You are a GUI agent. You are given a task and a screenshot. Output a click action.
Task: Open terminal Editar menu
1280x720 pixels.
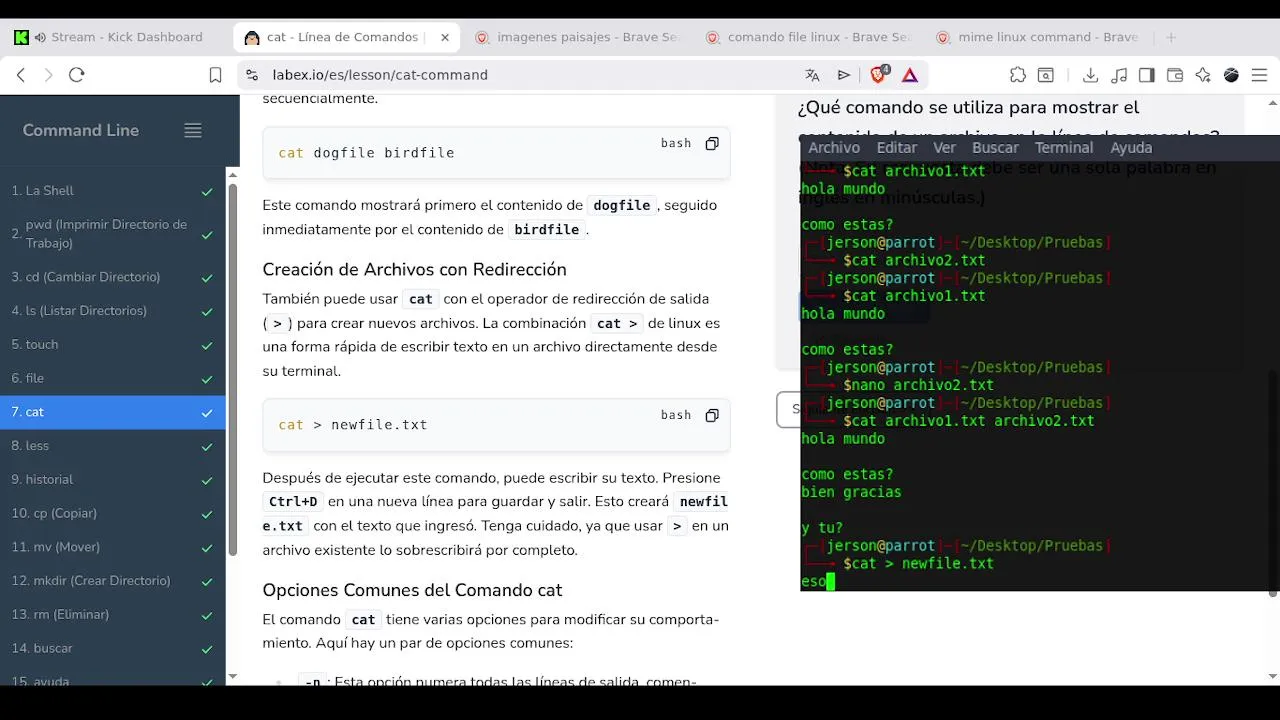(897, 147)
